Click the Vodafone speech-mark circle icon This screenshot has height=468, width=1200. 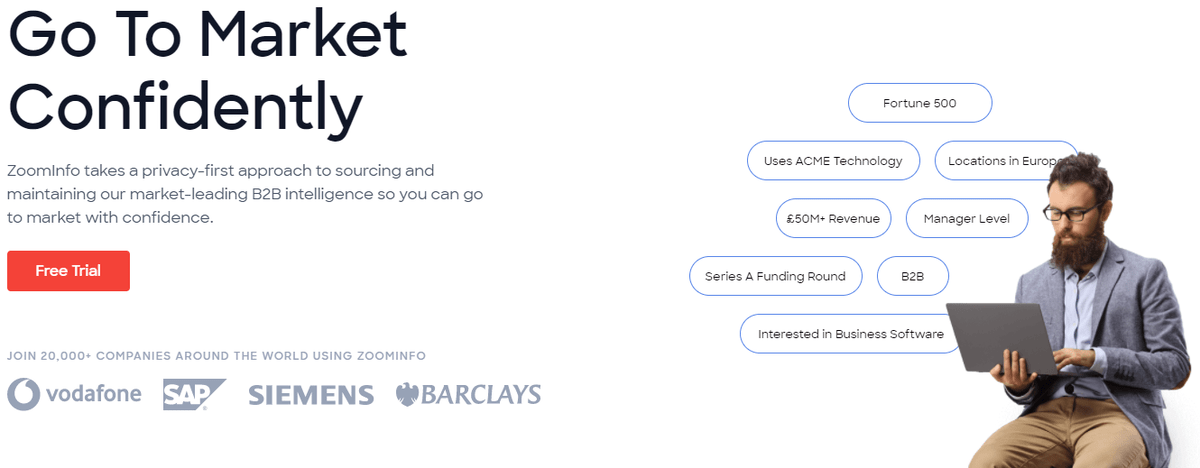coord(24,395)
